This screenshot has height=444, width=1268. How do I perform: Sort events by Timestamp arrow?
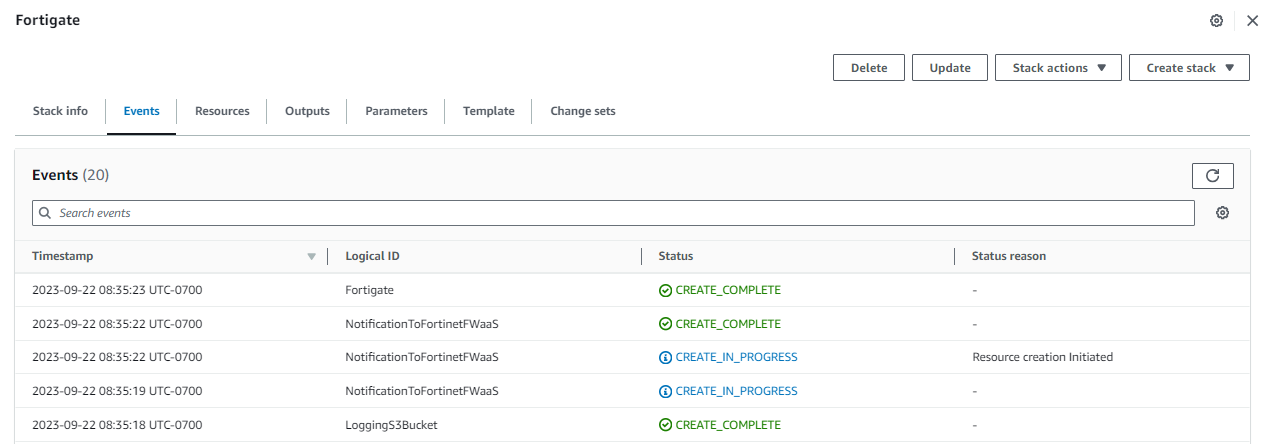pyautogui.click(x=311, y=257)
